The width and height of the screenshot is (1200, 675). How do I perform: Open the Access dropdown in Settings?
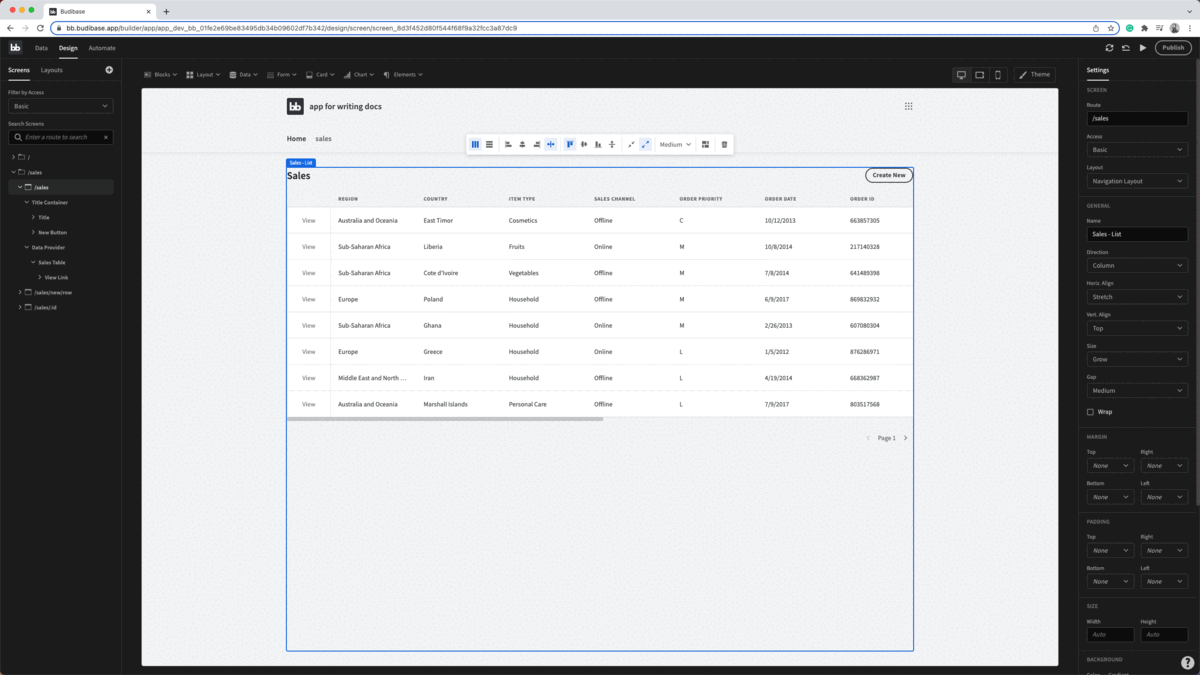(1137, 149)
